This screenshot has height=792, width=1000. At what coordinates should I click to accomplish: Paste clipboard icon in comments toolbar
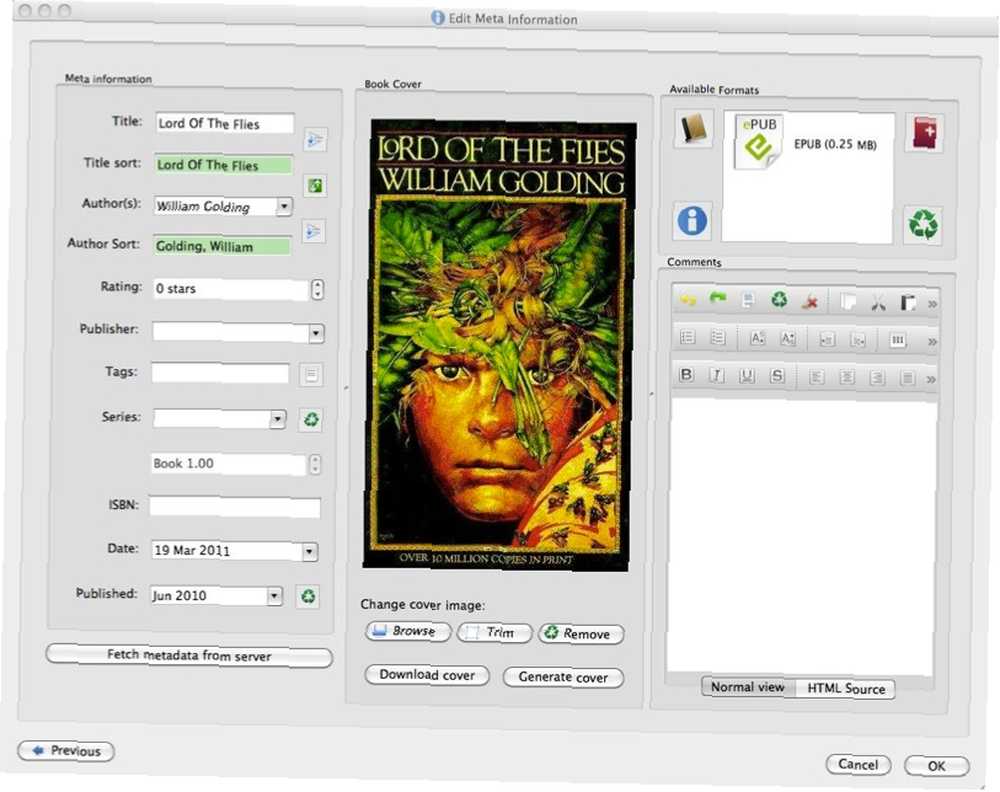908,302
